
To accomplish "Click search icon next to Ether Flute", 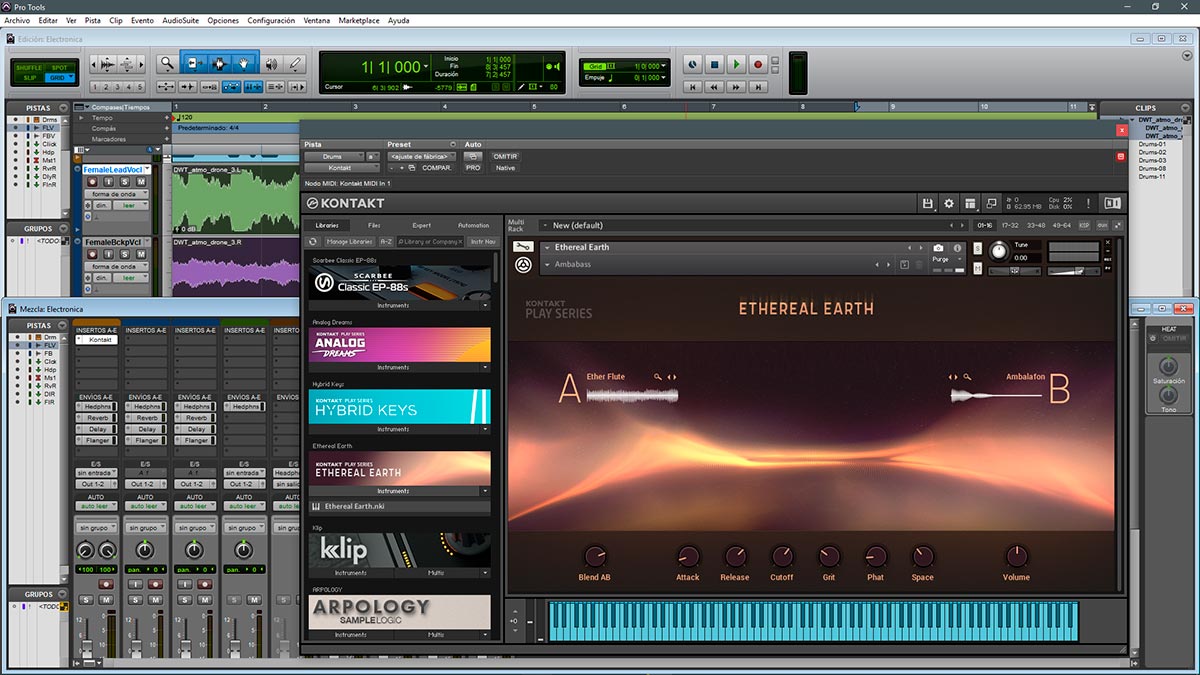I will [658, 377].
